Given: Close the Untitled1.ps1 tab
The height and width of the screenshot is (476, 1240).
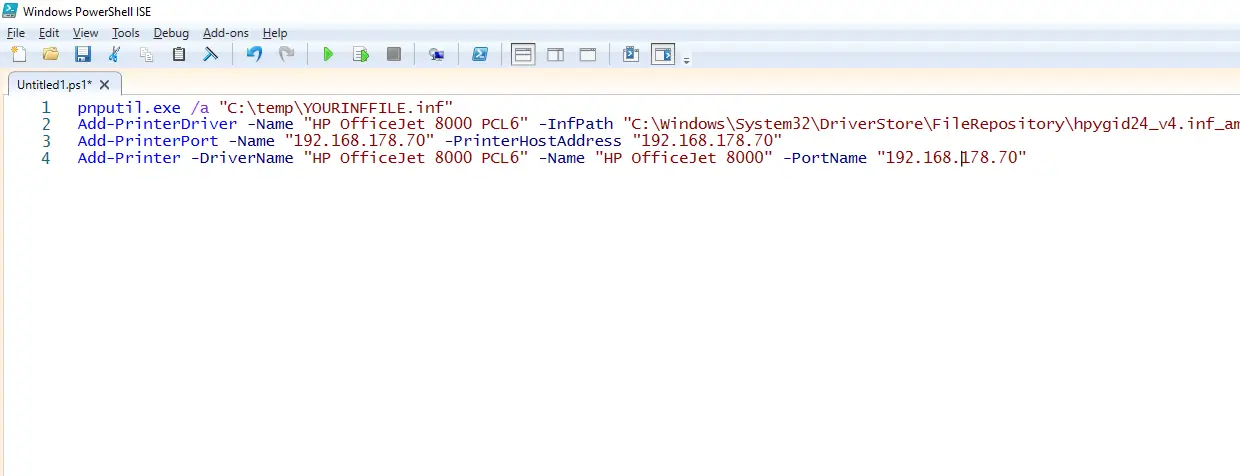Looking at the screenshot, I should click(105, 83).
